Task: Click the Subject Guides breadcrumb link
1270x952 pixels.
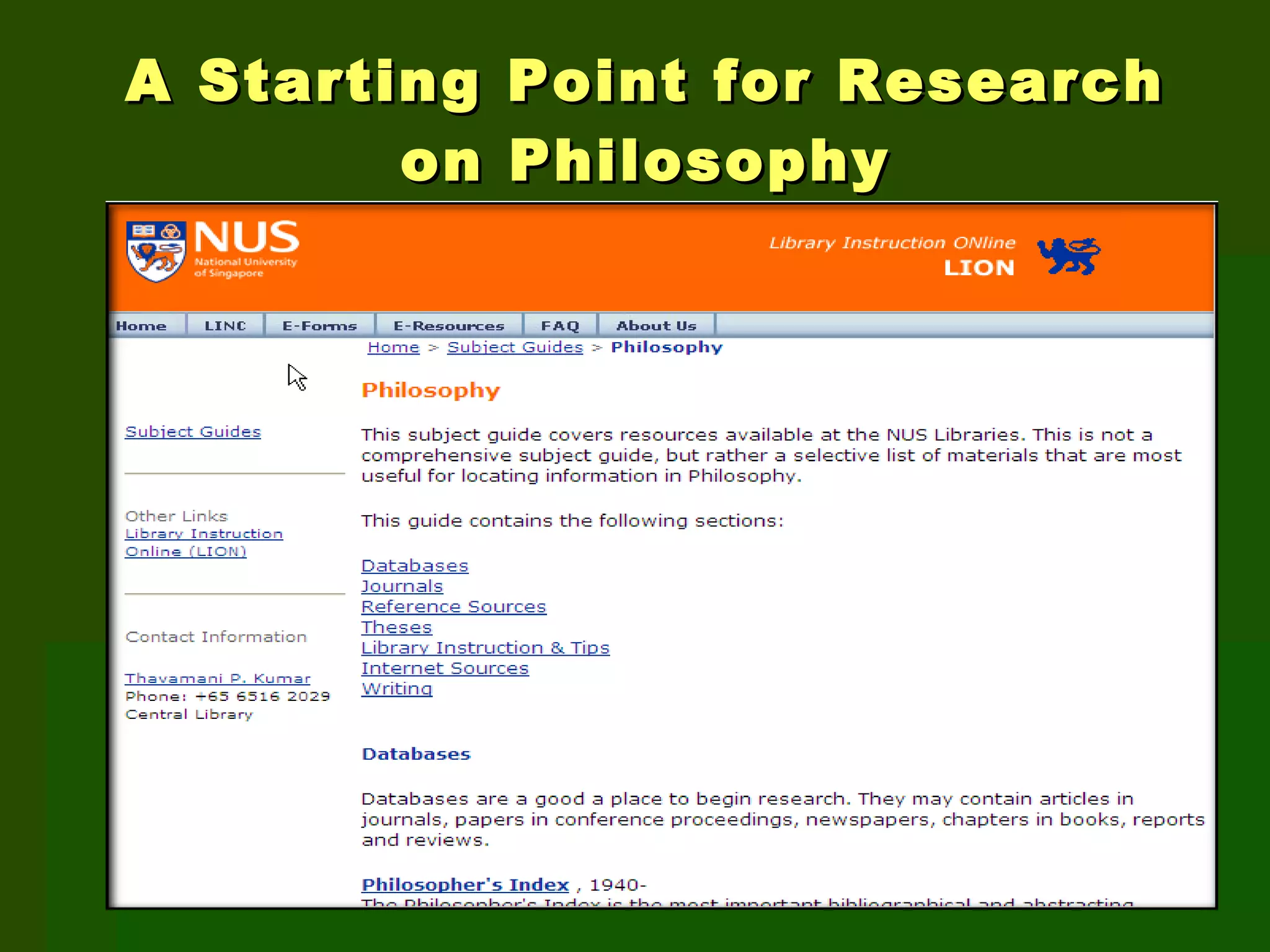Action: pyautogui.click(x=515, y=348)
